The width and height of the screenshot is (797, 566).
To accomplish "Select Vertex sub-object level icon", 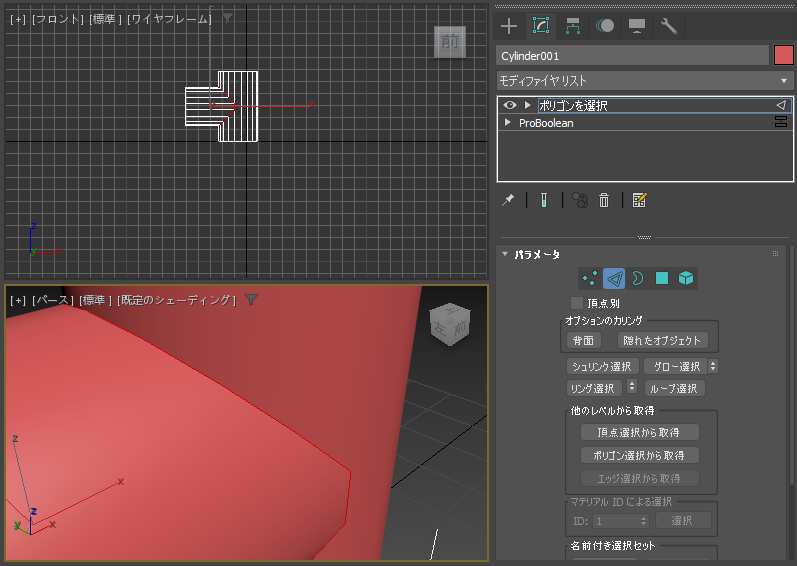I will (590, 278).
